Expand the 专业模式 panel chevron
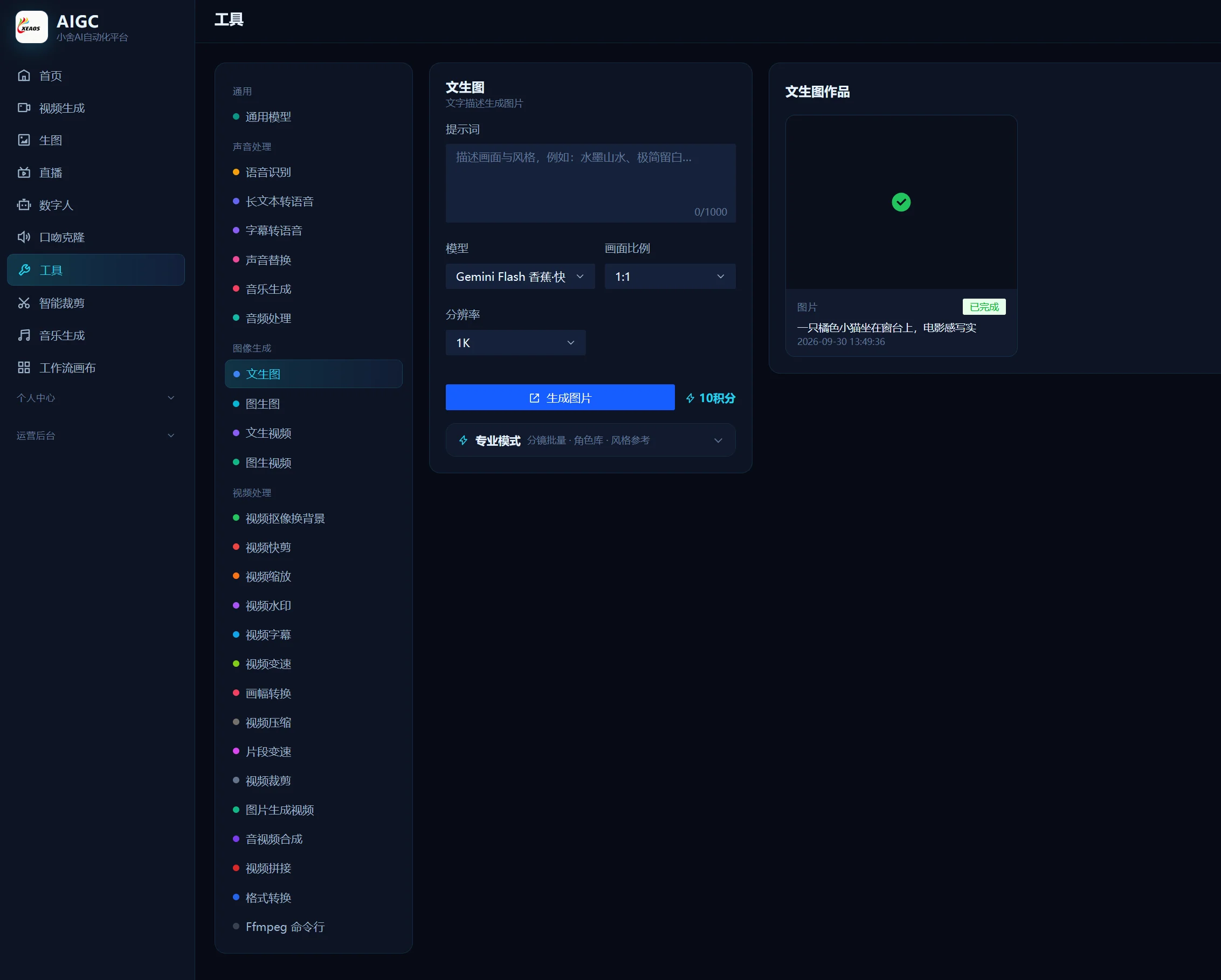1221x980 pixels. (x=718, y=440)
